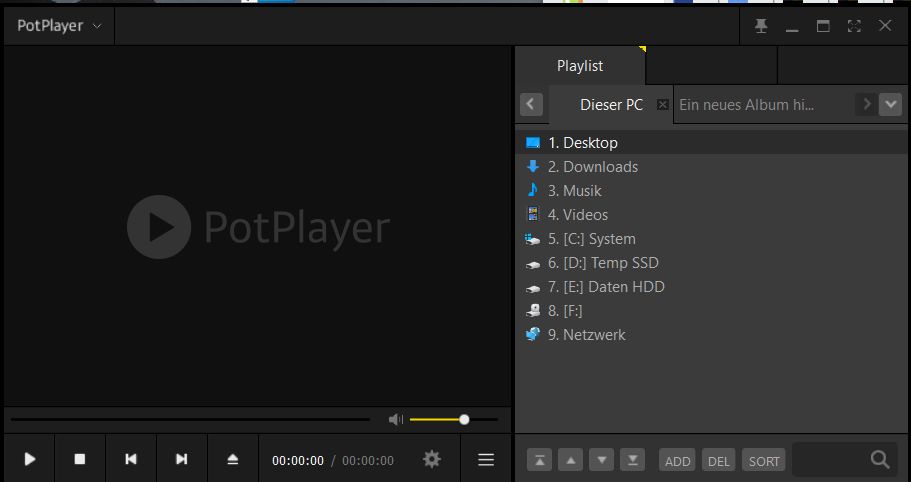Viewport: 911px width, 482px height.
Task: Adjust the yellow volume slider
Action: point(453,419)
